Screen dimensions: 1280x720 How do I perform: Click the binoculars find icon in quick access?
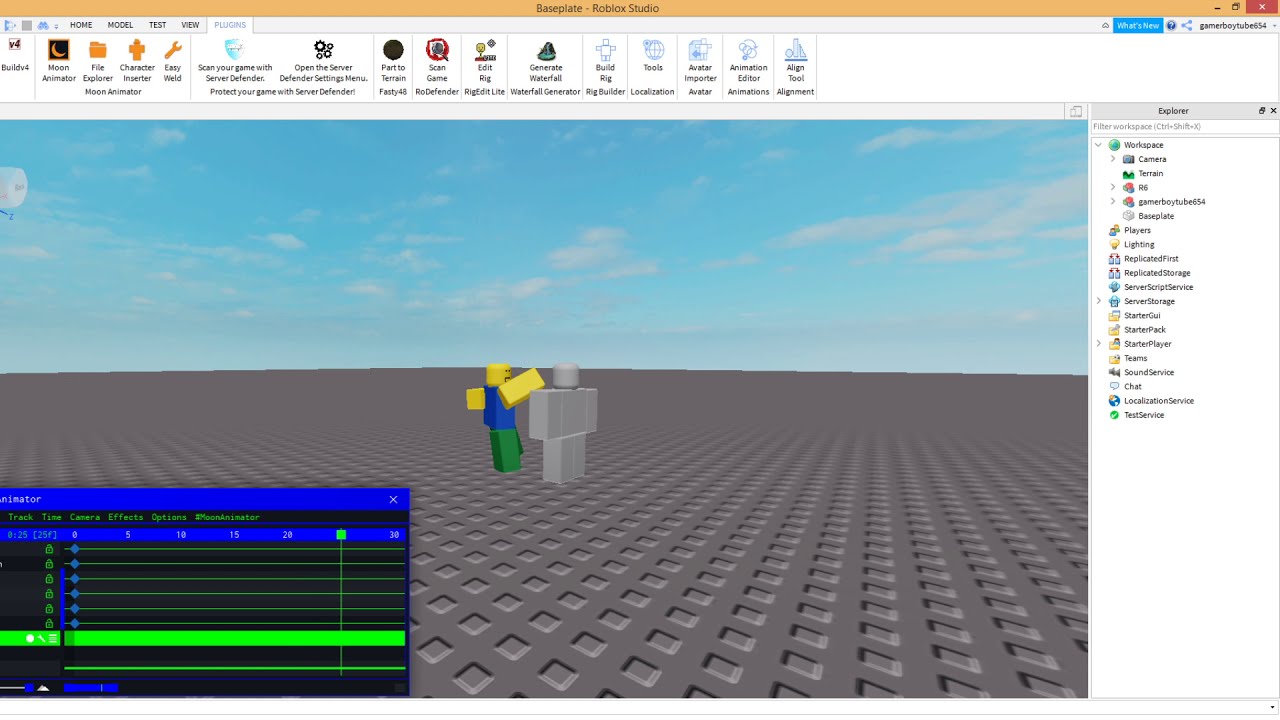tap(44, 25)
